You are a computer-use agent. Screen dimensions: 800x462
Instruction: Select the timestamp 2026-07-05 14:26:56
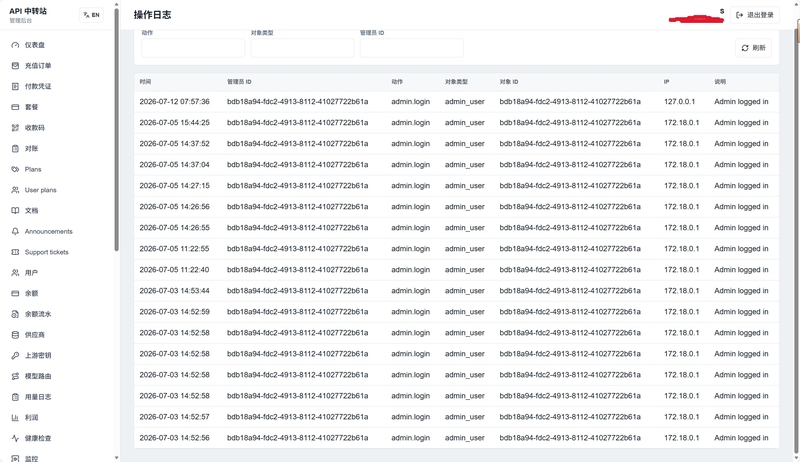[174, 207]
